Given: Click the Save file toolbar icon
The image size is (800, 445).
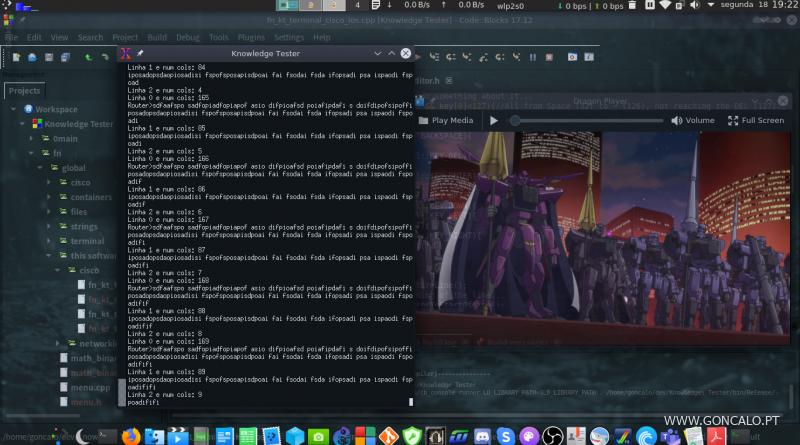Looking at the screenshot, I should click(x=49, y=57).
